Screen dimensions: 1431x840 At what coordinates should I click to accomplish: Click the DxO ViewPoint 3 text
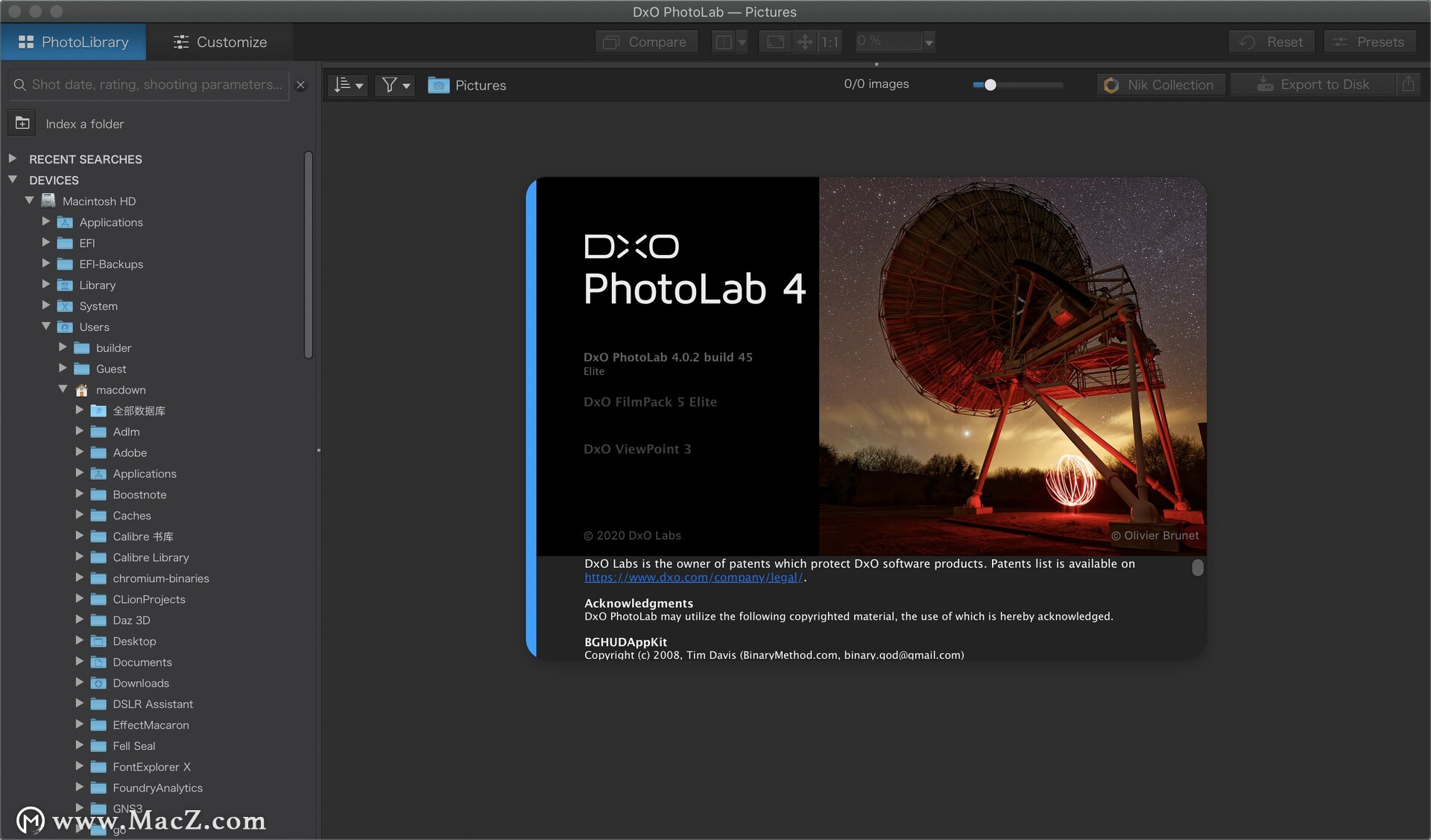637,449
